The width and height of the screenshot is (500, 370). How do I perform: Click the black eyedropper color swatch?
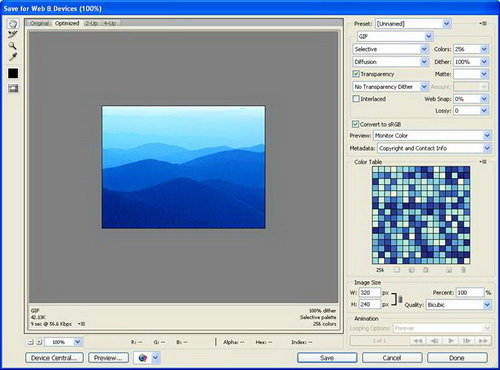tap(13, 73)
